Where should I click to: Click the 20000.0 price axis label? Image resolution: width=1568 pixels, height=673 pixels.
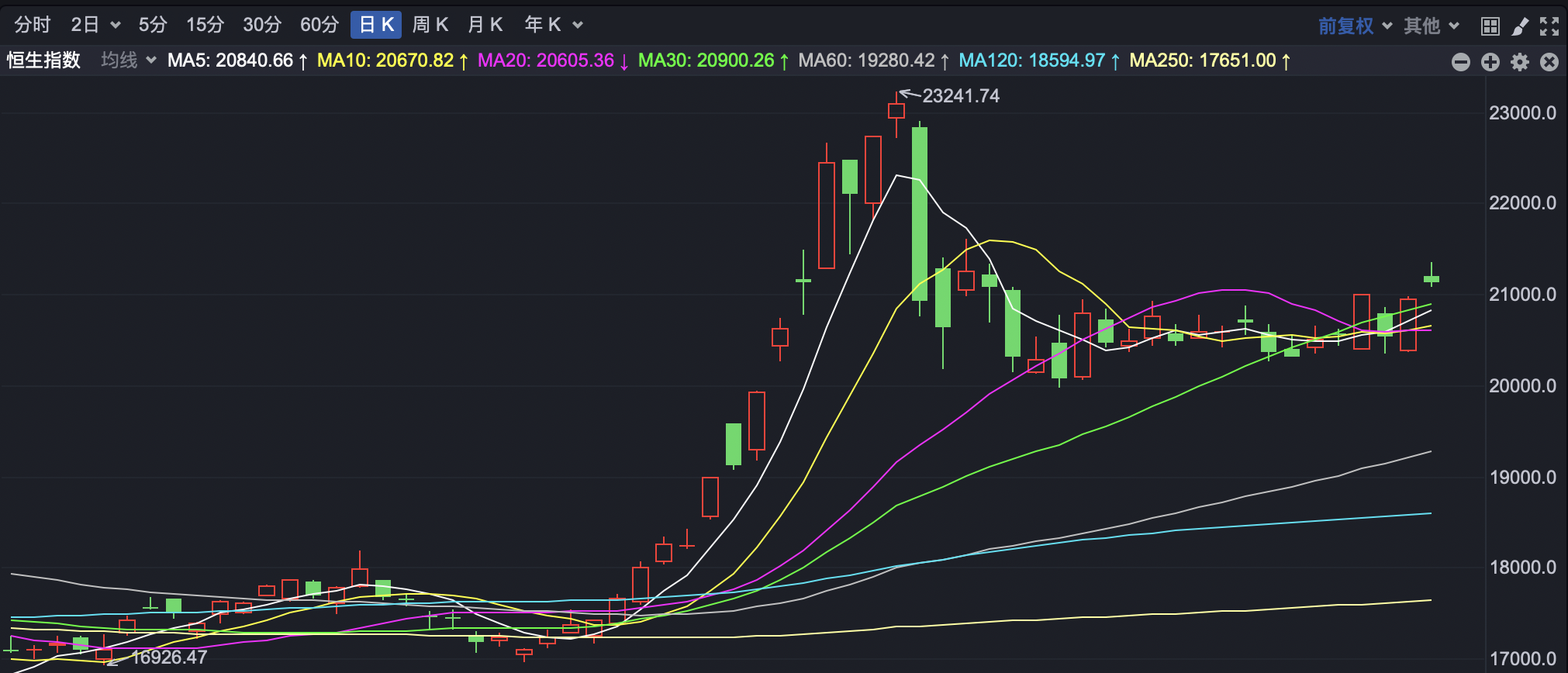coord(1522,386)
